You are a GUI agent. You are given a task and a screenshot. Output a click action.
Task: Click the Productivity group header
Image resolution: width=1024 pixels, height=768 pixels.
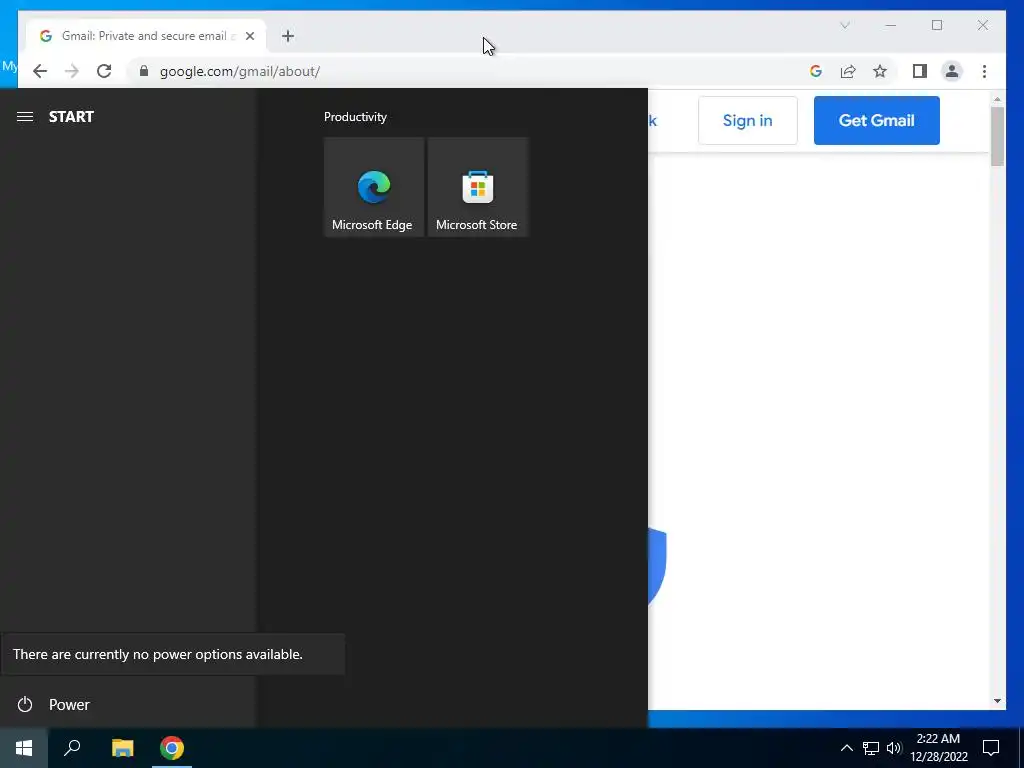click(355, 117)
